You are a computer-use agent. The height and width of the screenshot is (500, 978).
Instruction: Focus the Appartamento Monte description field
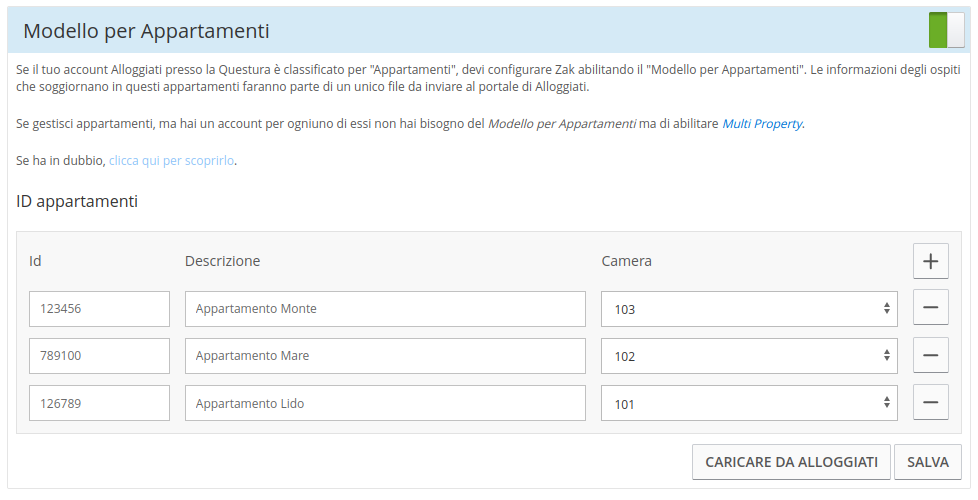tap(385, 309)
